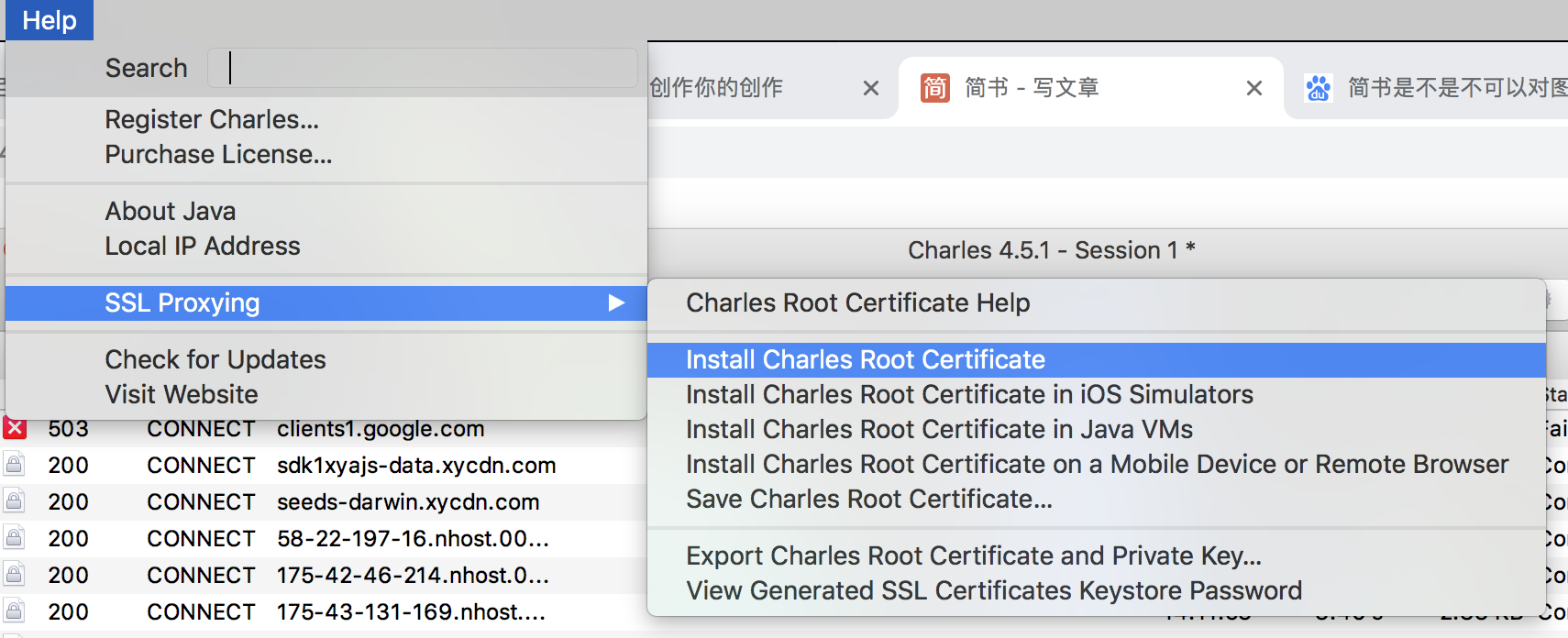Click lock icon on 58-22-197-16.nhost row
Image resolution: width=1568 pixels, height=638 pixels.
coord(14,537)
